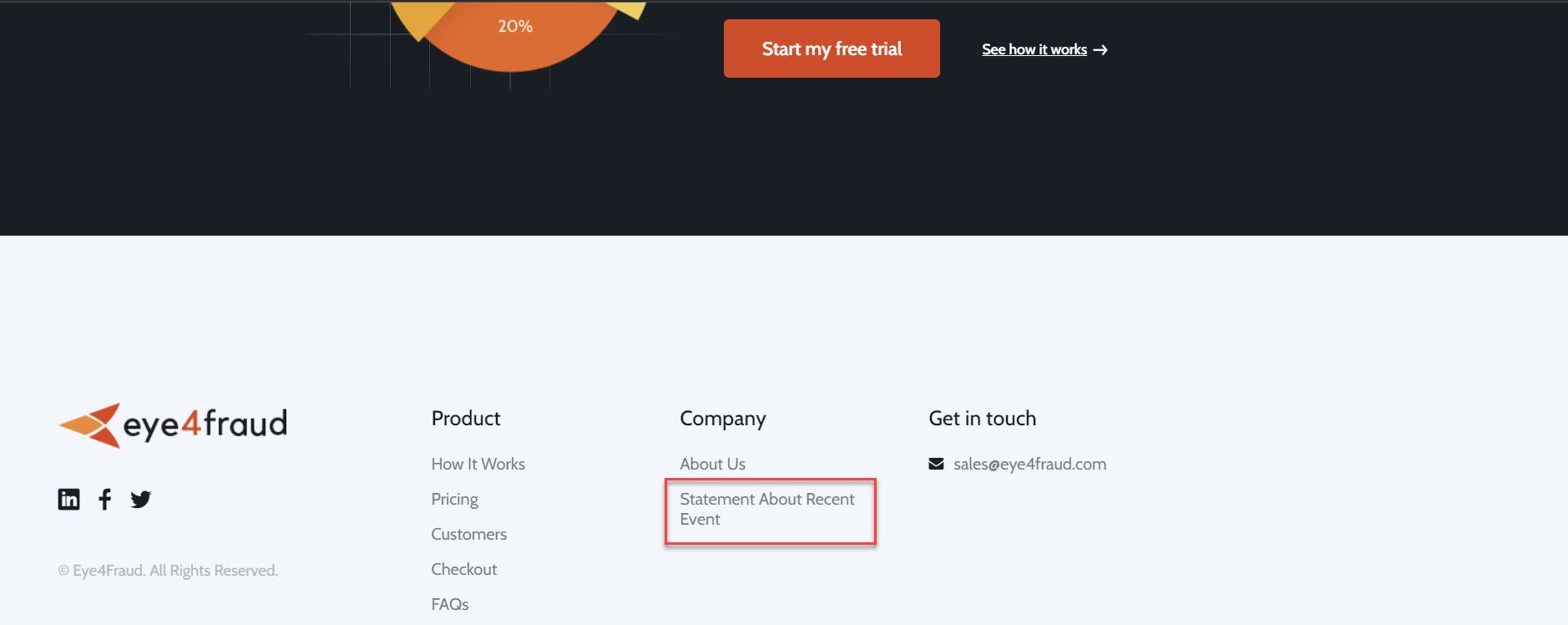
Task: Open the Customers footer link
Action: click(468, 534)
